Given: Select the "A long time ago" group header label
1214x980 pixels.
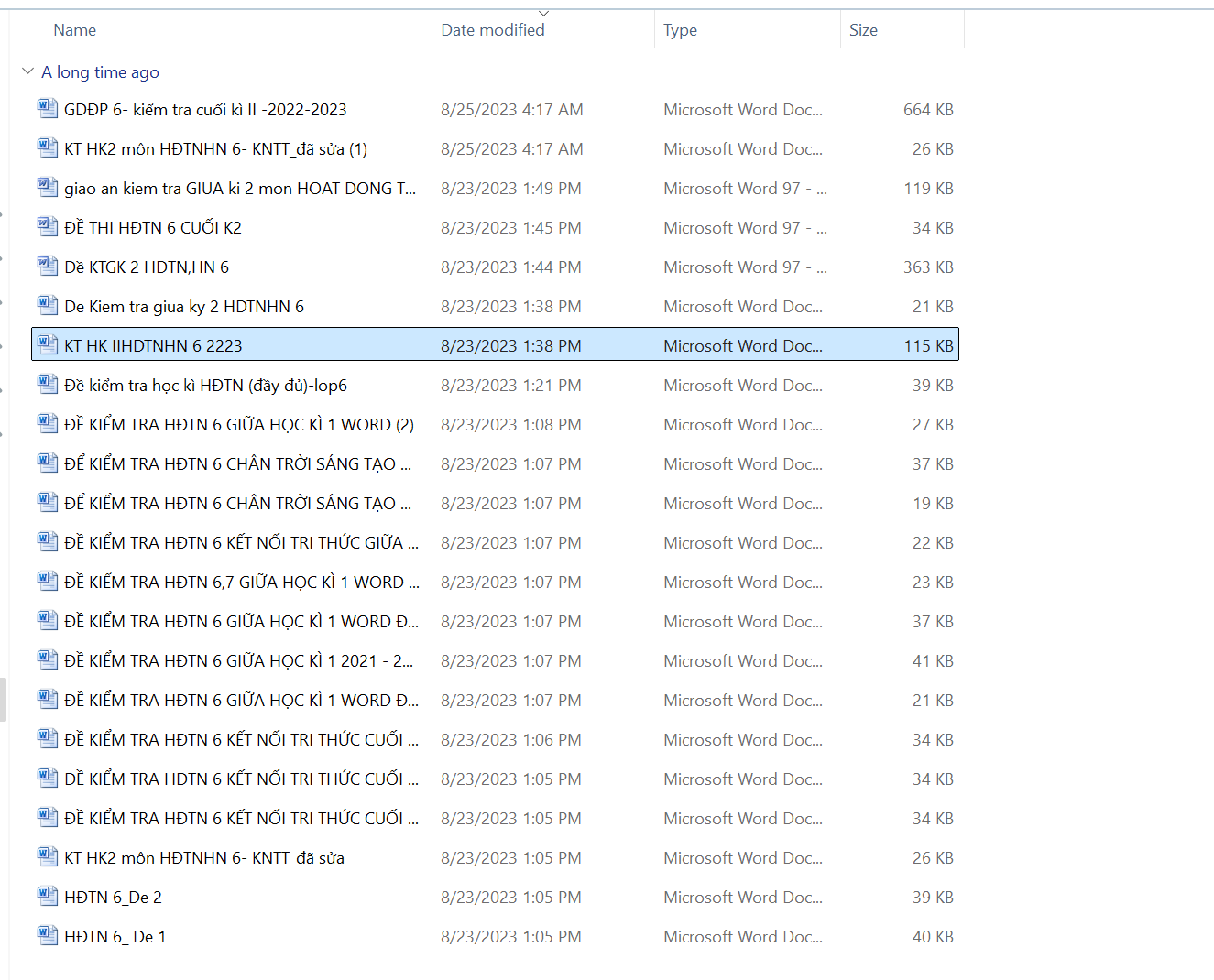Looking at the screenshot, I should click(x=100, y=72).
